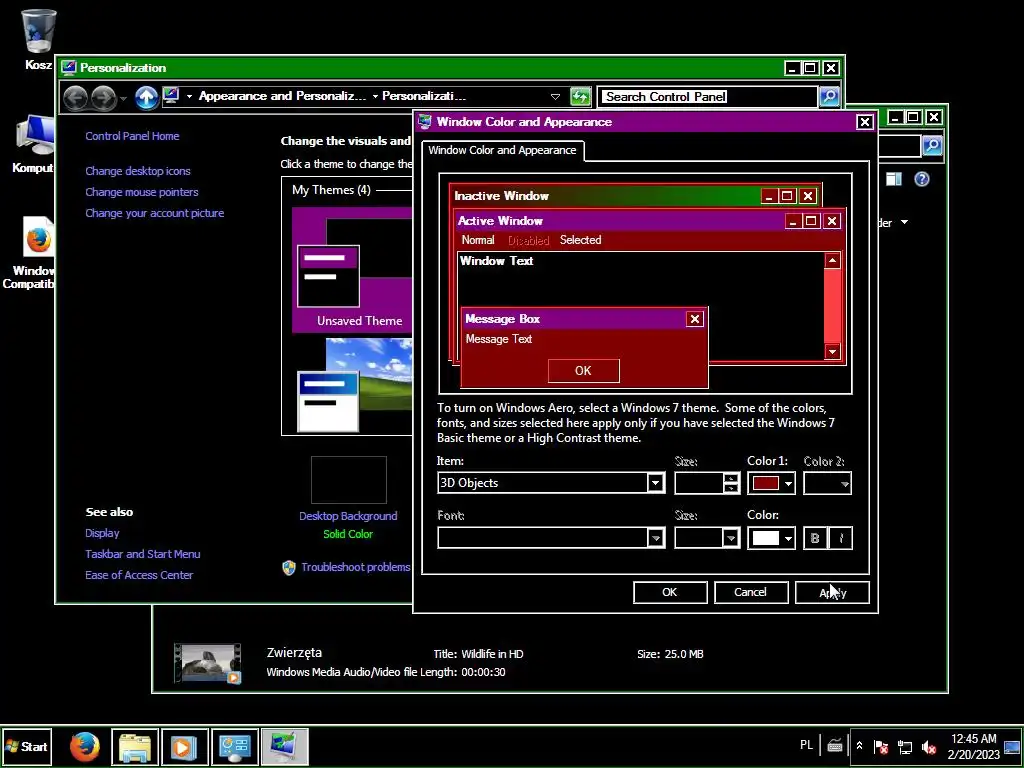Open the Firefox Windows Compatibility desktop file

[x=38, y=239]
